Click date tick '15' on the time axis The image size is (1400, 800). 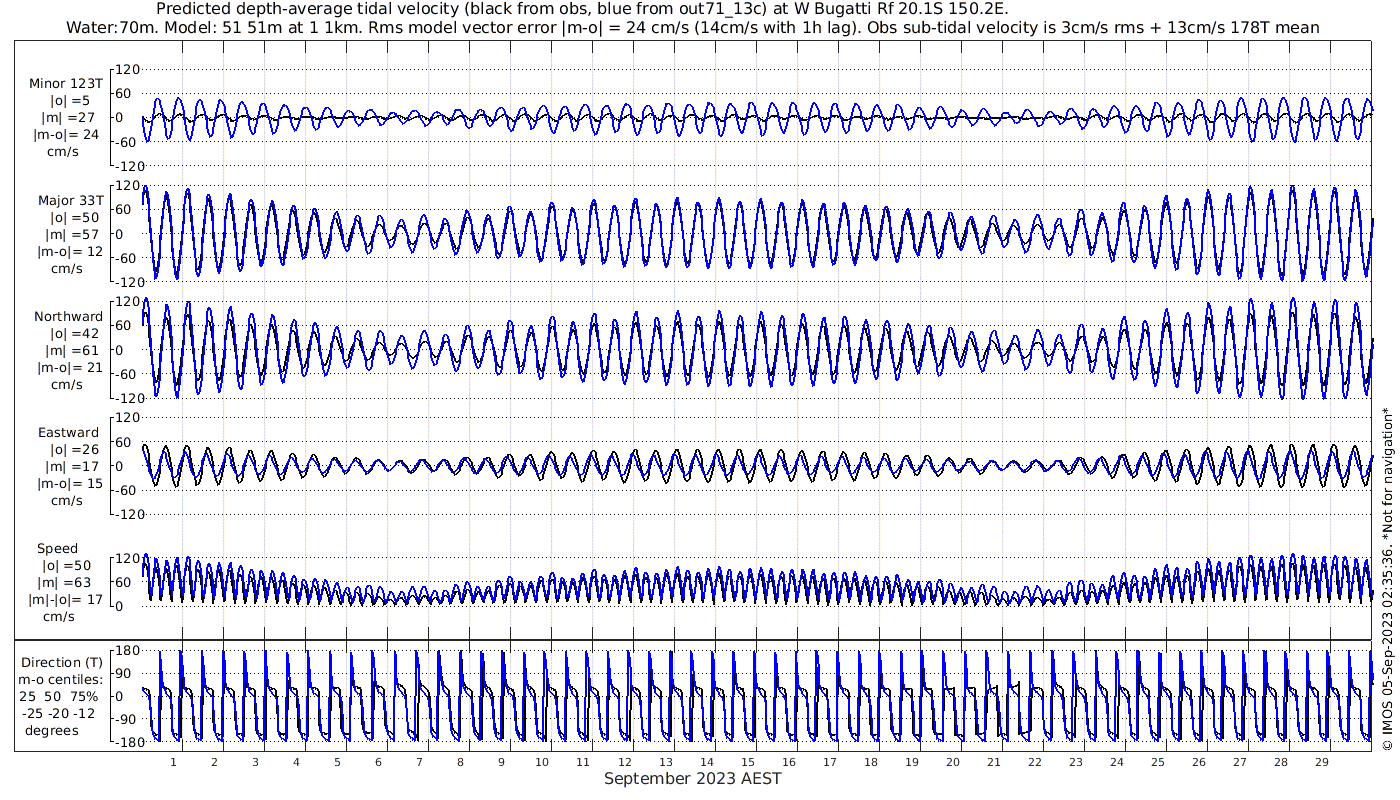coord(747,762)
